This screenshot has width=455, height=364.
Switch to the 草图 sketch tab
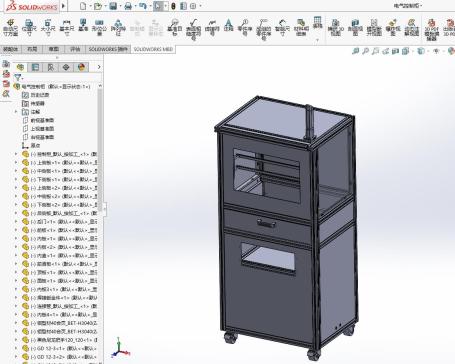click(x=54, y=49)
